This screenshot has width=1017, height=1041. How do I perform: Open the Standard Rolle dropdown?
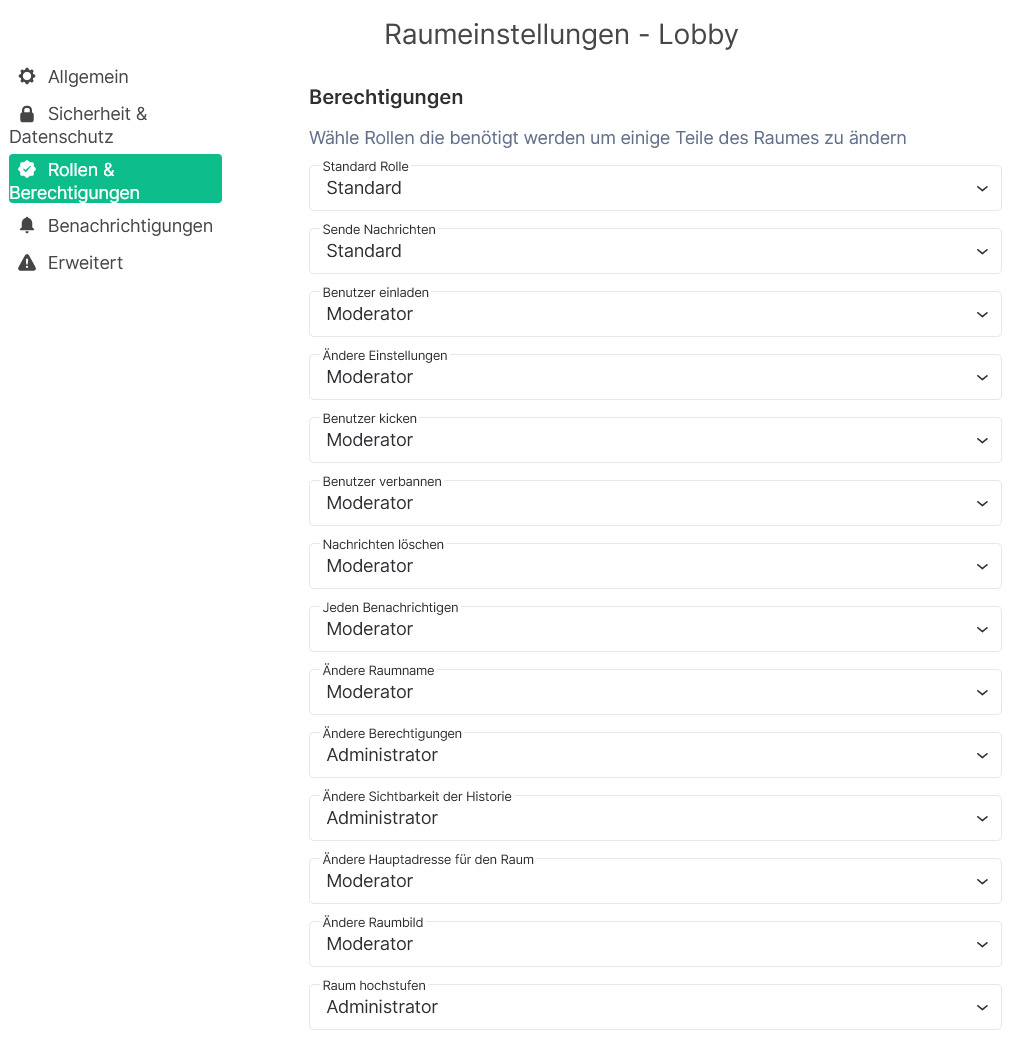pos(655,189)
